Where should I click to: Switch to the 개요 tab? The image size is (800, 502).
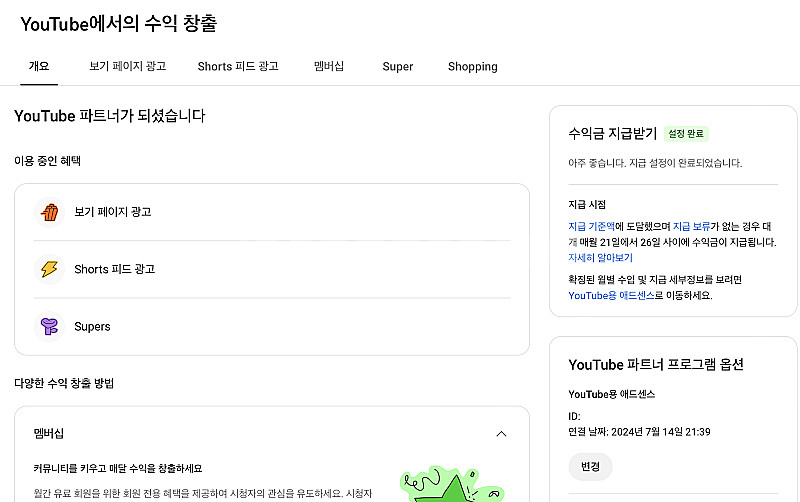(39, 66)
